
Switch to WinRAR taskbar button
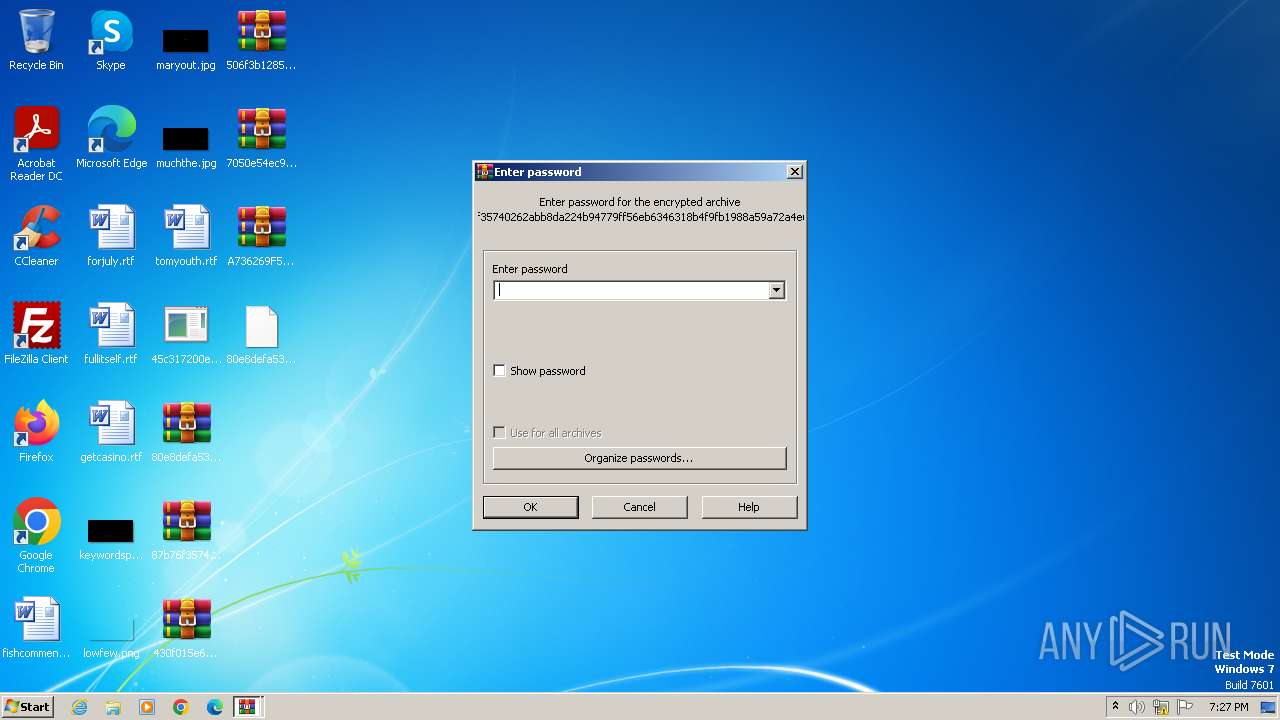coord(247,707)
